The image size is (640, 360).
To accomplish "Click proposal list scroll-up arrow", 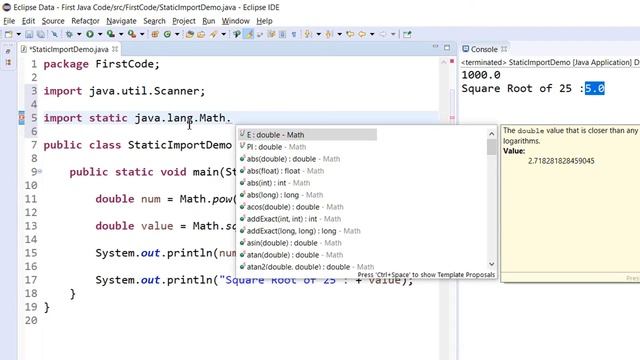I will click(491, 133).
